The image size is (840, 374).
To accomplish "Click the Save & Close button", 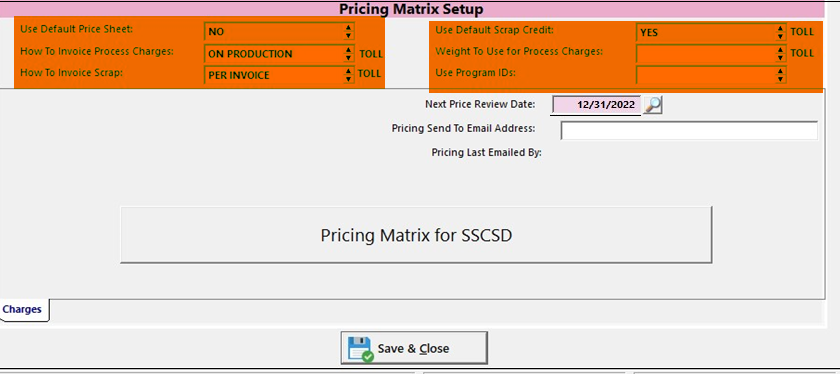I will [414, 348].
